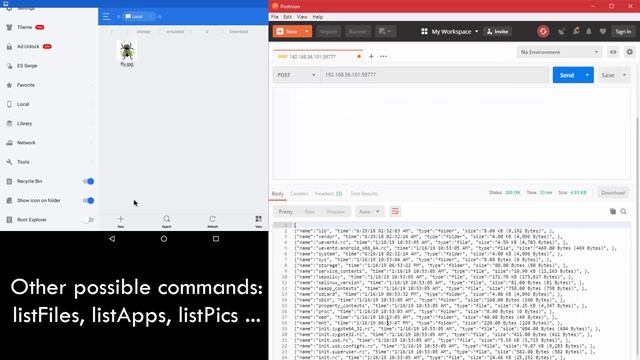Toggle Show icon on folder switch
The height and width of the screenshot is (360, 640).
click(88, 200)
